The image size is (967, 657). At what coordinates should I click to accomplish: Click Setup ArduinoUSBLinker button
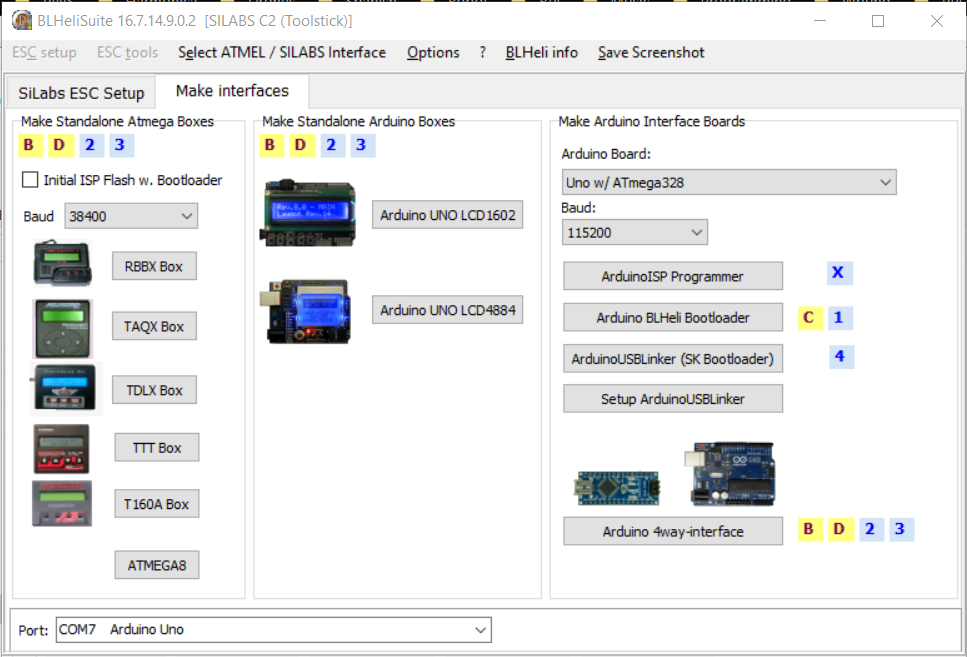coord(673,399)
